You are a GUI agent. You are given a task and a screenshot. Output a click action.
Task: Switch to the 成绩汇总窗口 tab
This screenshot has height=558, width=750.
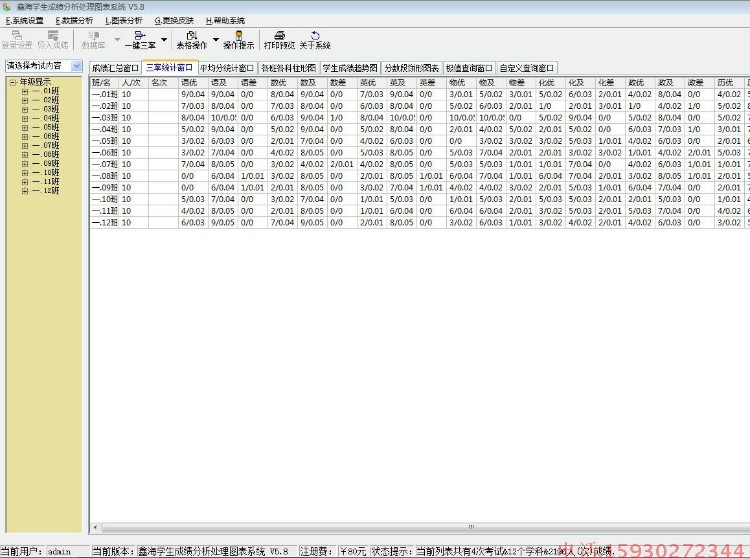(x=115, y=68)
